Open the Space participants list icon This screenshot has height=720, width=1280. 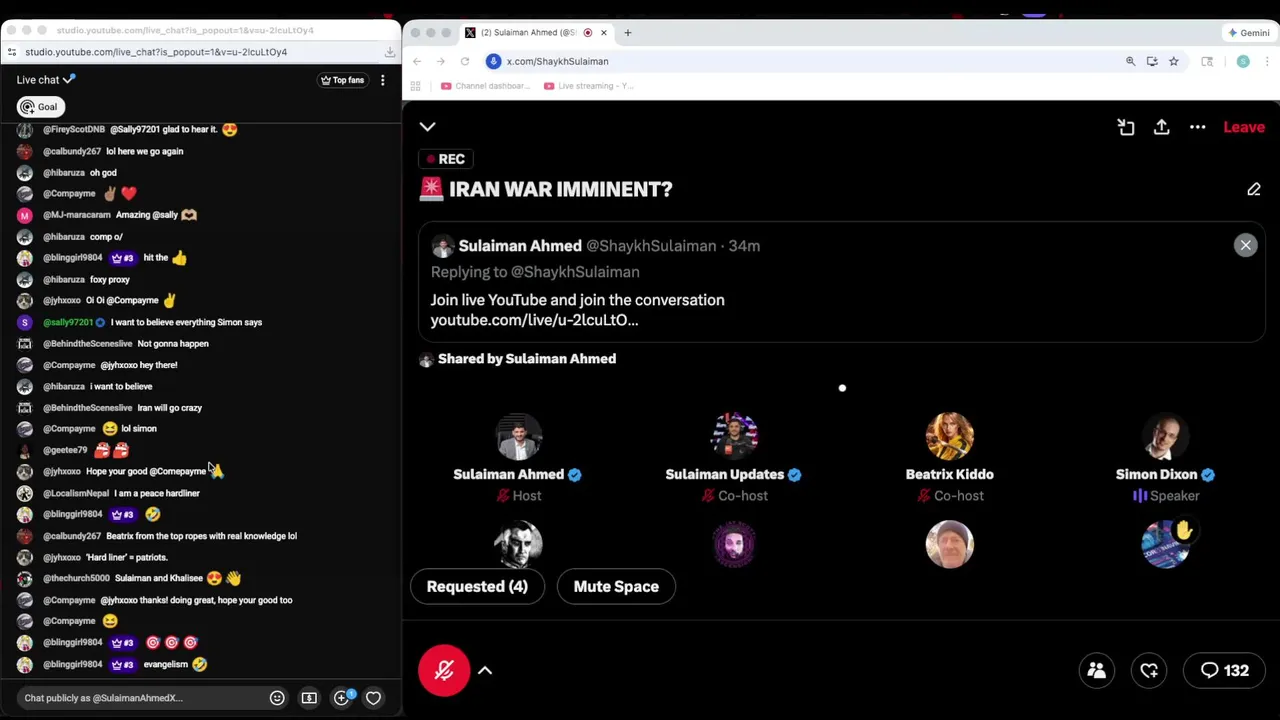[1097, 670]
